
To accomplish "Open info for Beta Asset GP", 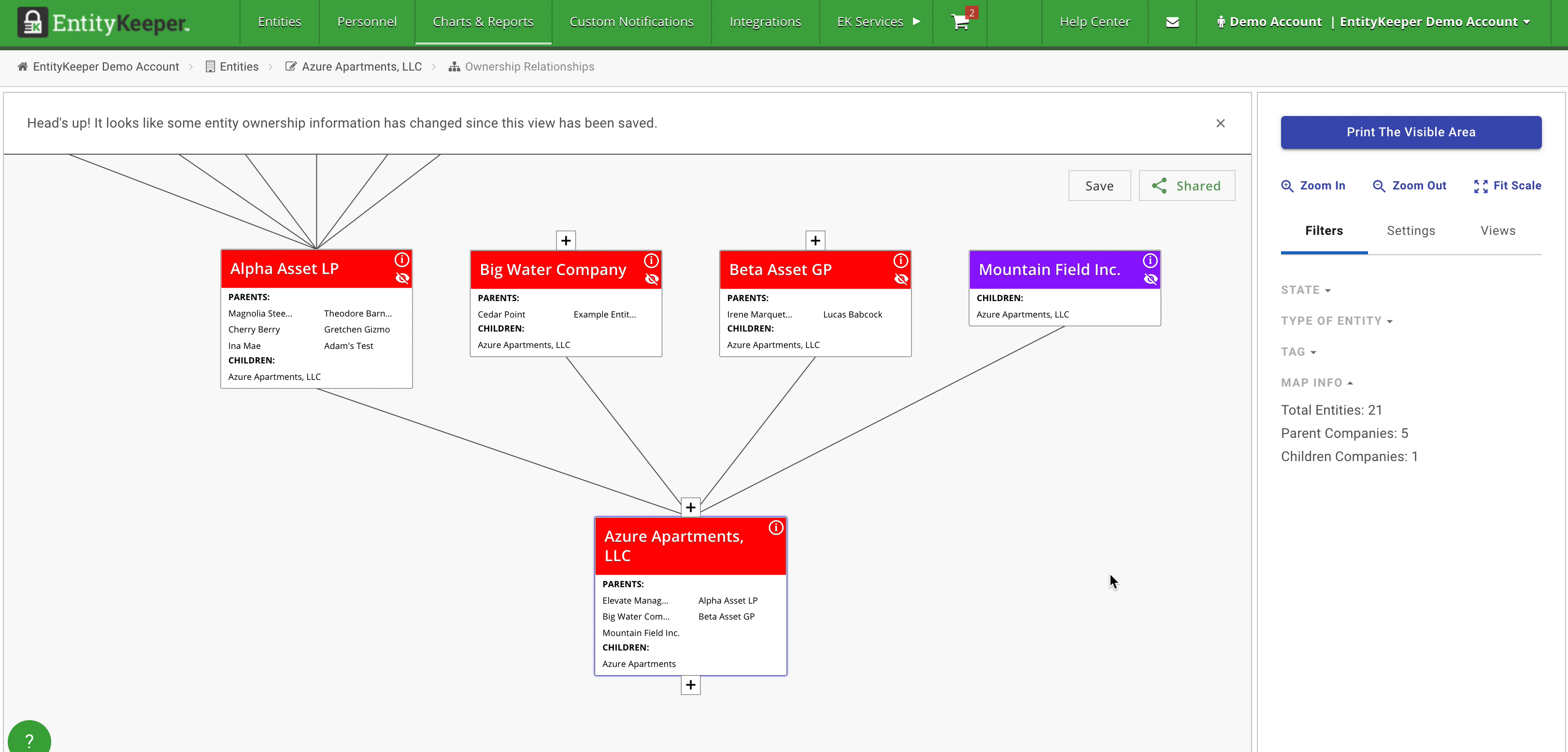I will pyautogui.click(x=901, y=260).
